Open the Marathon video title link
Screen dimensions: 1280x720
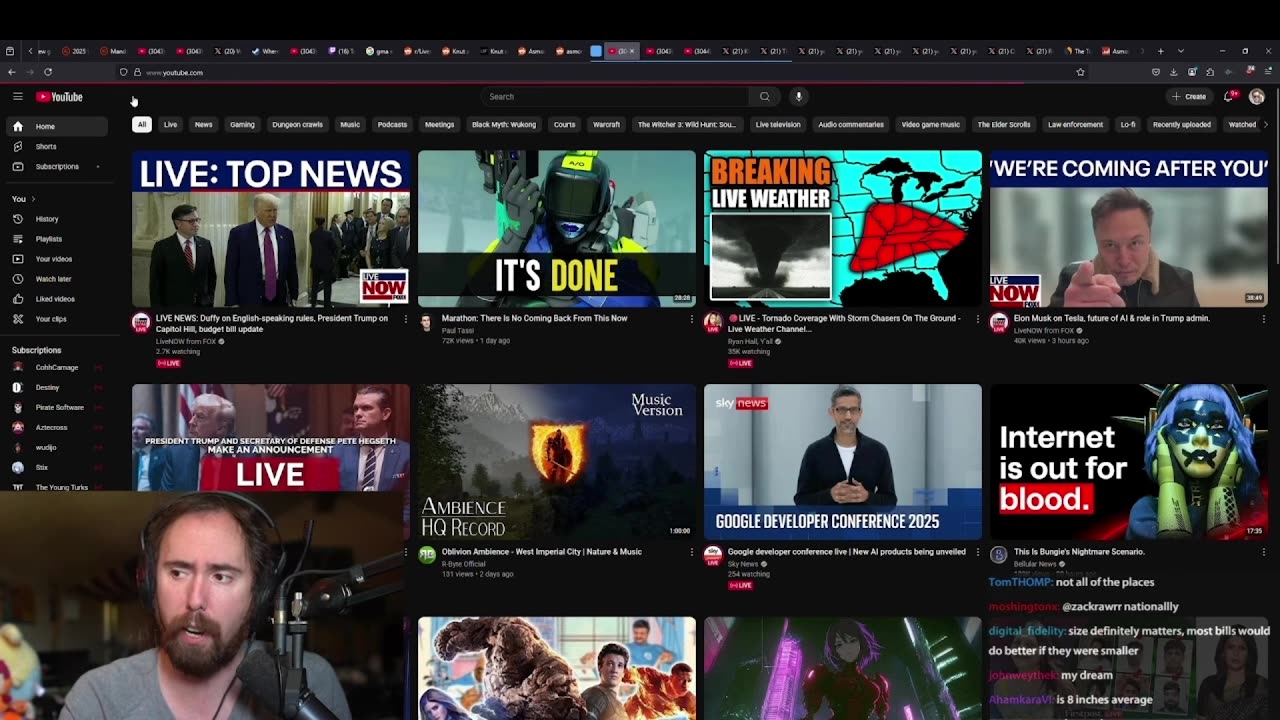[535, 319]
